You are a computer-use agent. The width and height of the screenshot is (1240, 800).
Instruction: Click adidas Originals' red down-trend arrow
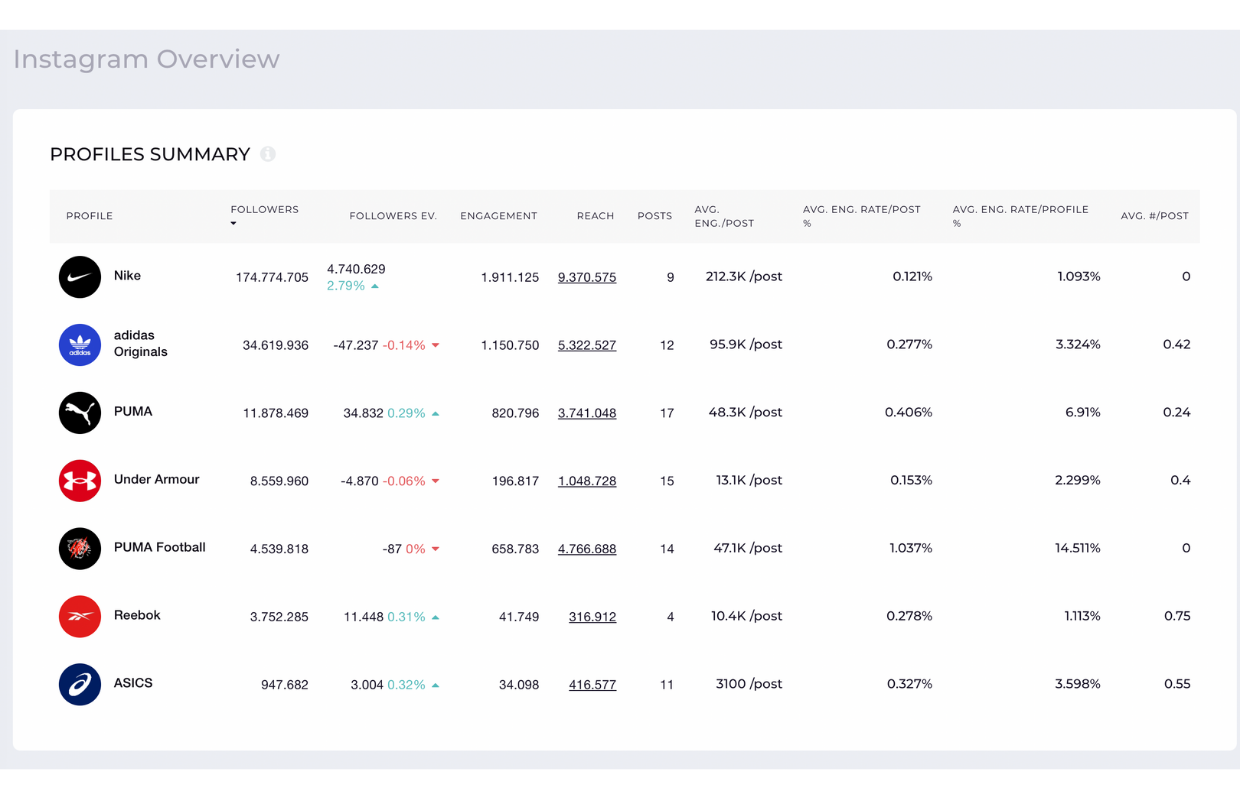(436, 345)
